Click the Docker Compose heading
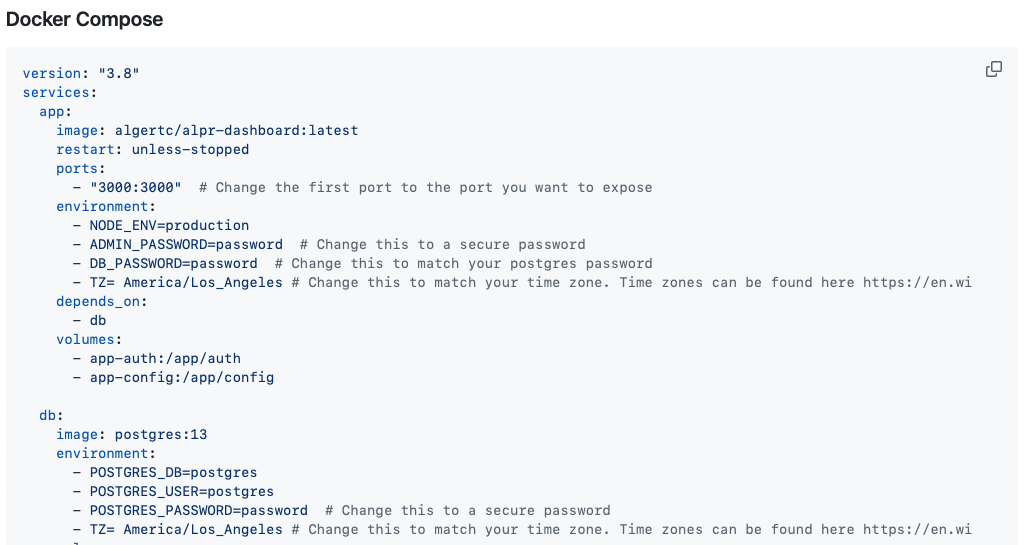This screenshot has width=1025, height=545. click(84, 20)
